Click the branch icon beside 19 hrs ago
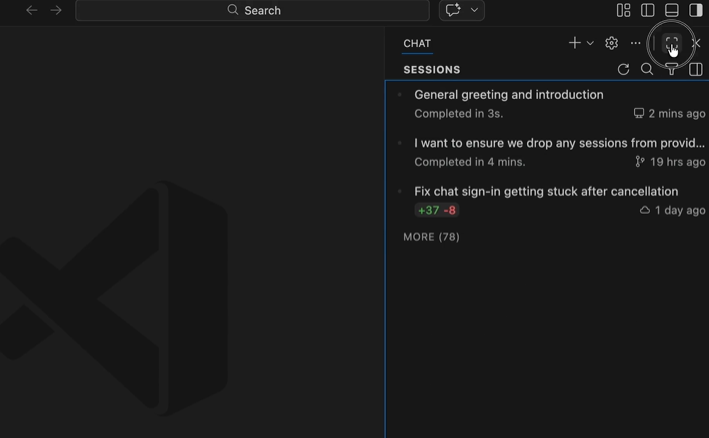Screen dimensions: 709x438 pos(640,161)
